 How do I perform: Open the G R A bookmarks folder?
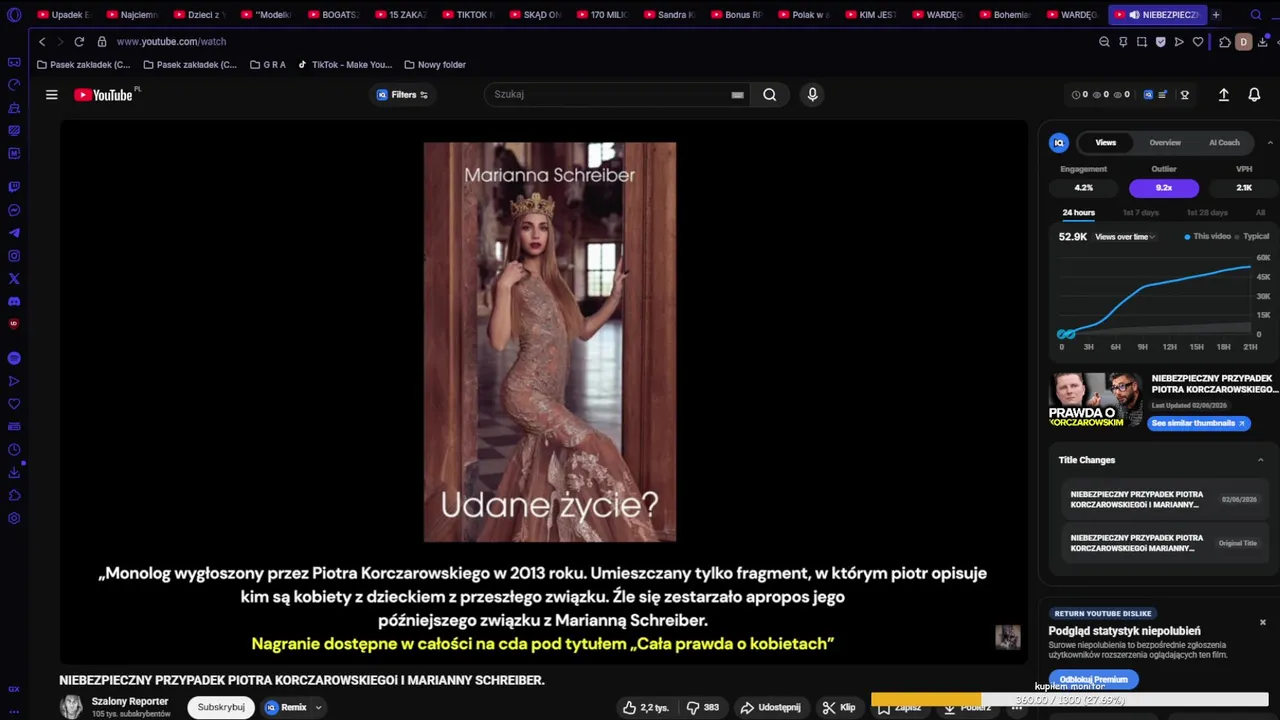(x=267, y=65)
